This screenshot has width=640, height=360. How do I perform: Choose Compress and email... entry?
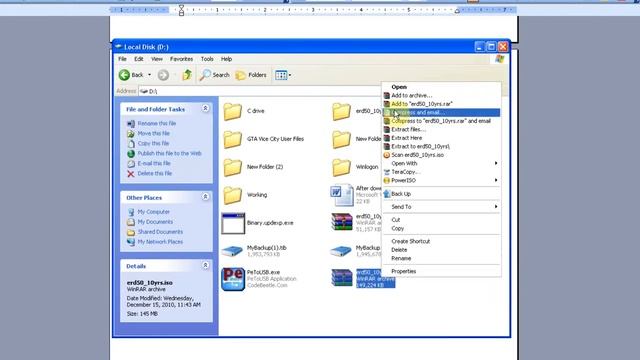click(x=441, y=113)
